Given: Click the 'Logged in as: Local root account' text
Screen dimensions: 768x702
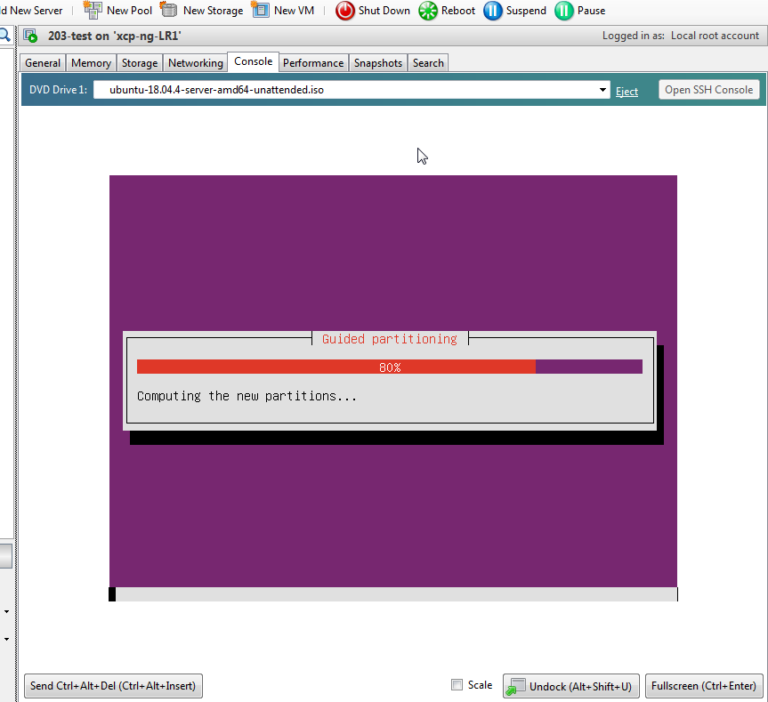Looking at the screenshot, I should coord(680,36).
